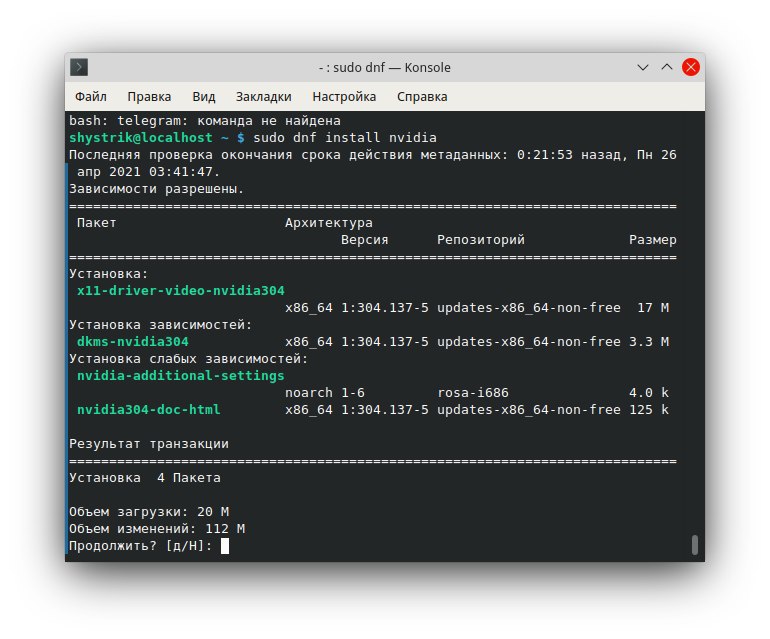Open the Вид menu

point(204,97)
